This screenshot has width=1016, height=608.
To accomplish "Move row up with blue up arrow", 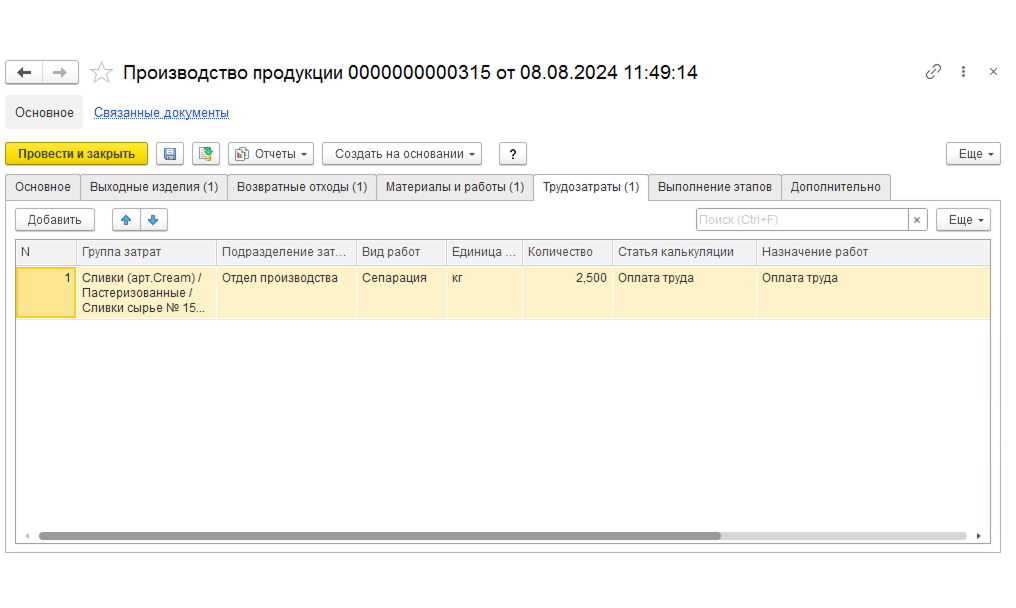I will pyautogui.click(x=126, y=220).
